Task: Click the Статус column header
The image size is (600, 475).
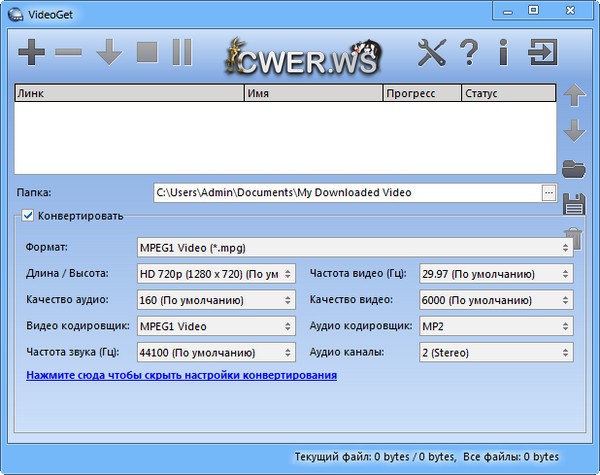Action: click(507, 93)
